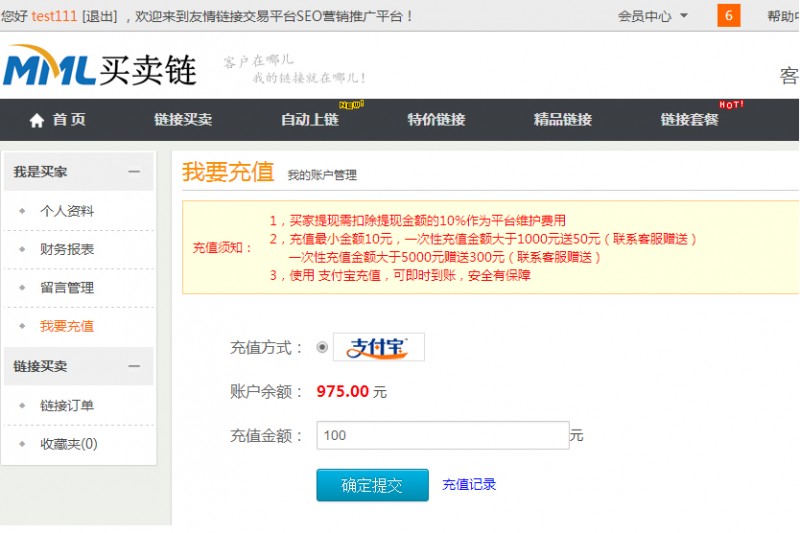Screen dimensions: 800x533
Task: Click the MML买卖链 site logo
Action: point(100,68)
